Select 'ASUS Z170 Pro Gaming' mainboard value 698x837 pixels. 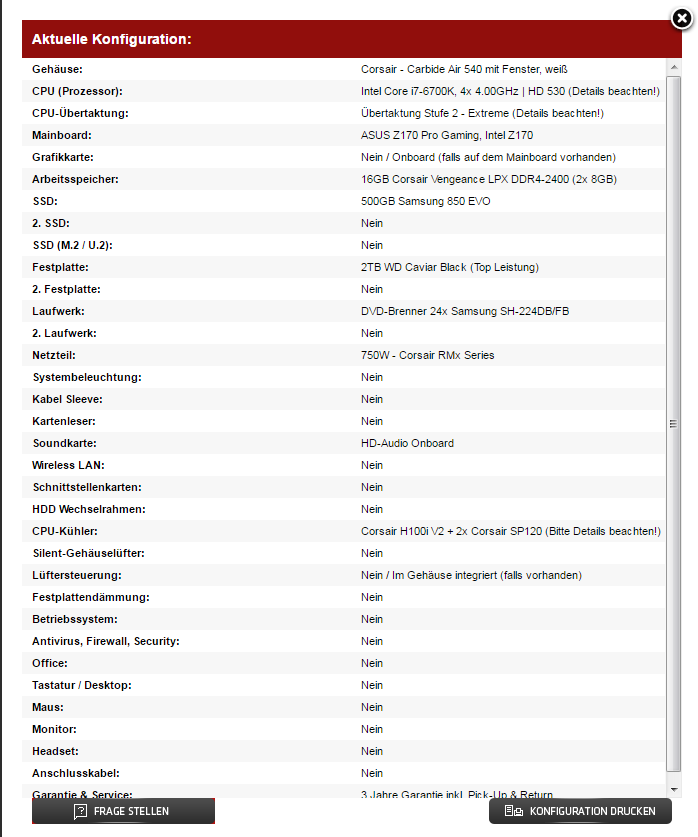click(447, 135)
